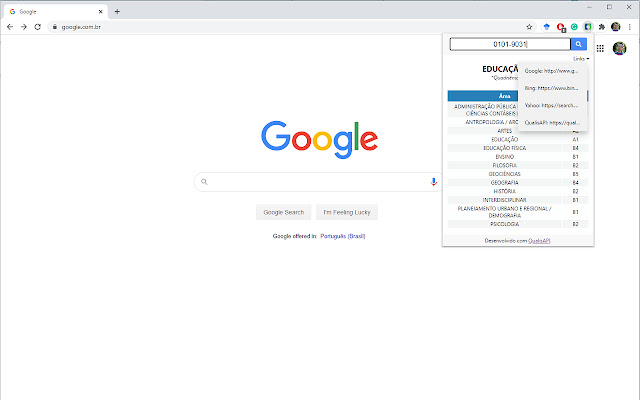
Task: Select the QualisAPI link menu entry
Action: [552, 122]
